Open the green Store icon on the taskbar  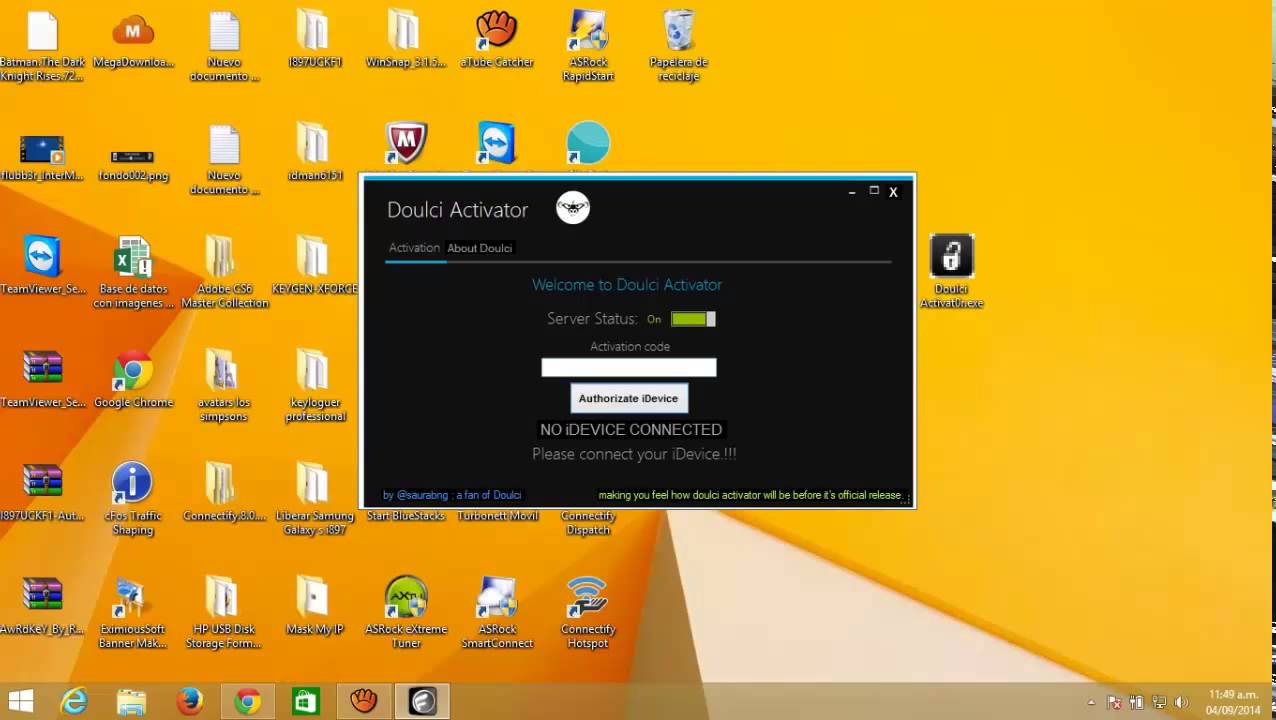(305, 702)
